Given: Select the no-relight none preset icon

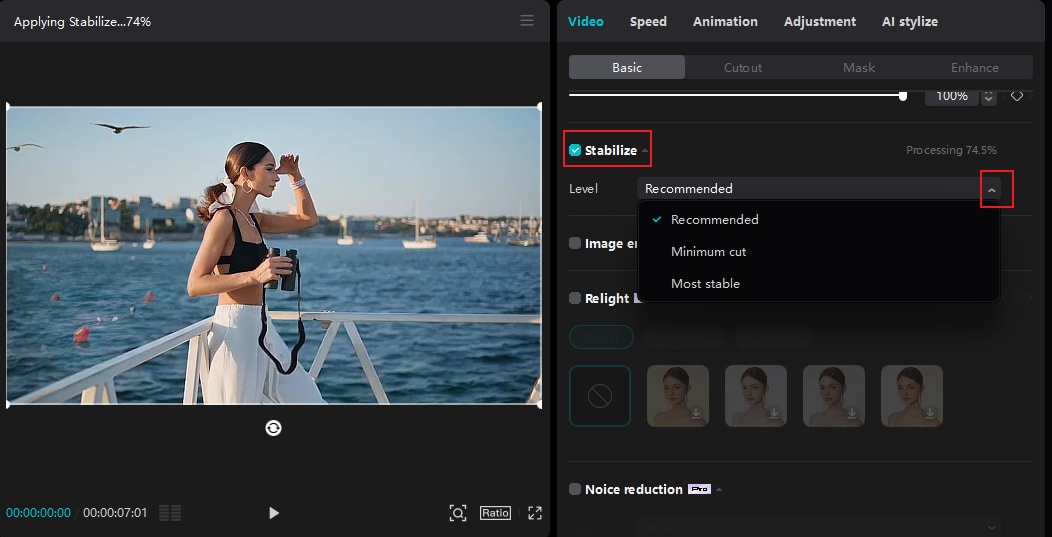Looking at the screenshot, I should click(600, 396).
